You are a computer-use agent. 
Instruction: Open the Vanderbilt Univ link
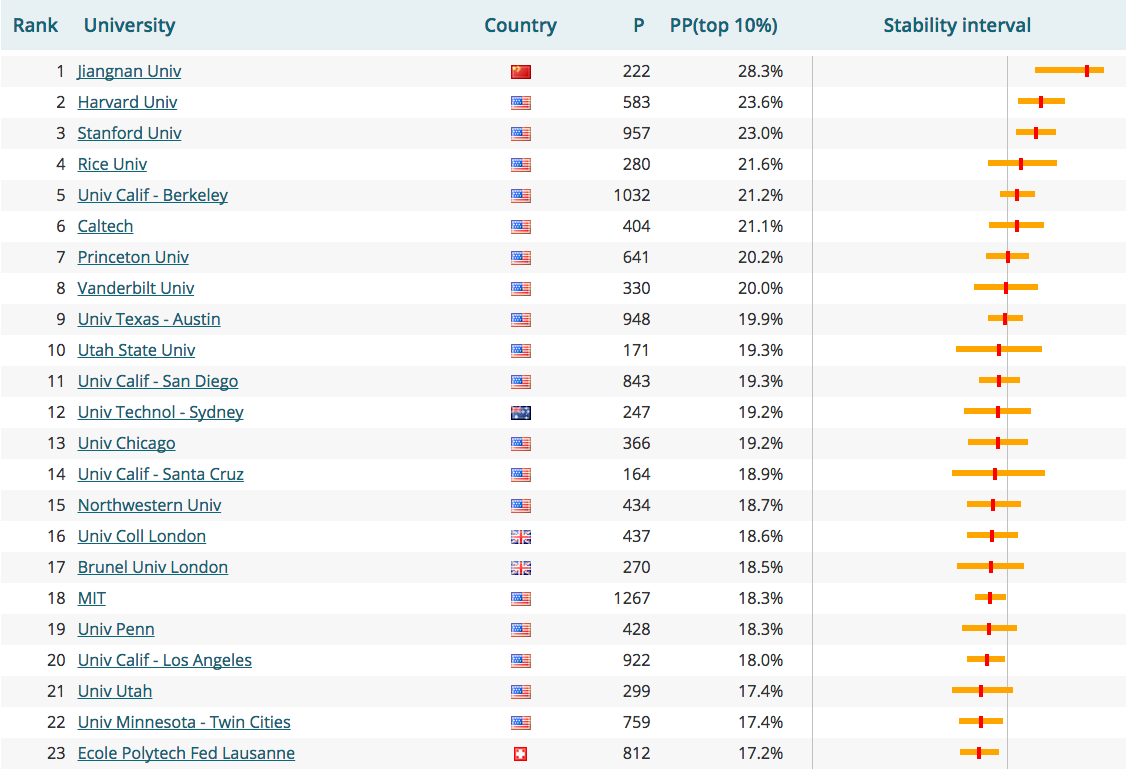tap(136, 288)
